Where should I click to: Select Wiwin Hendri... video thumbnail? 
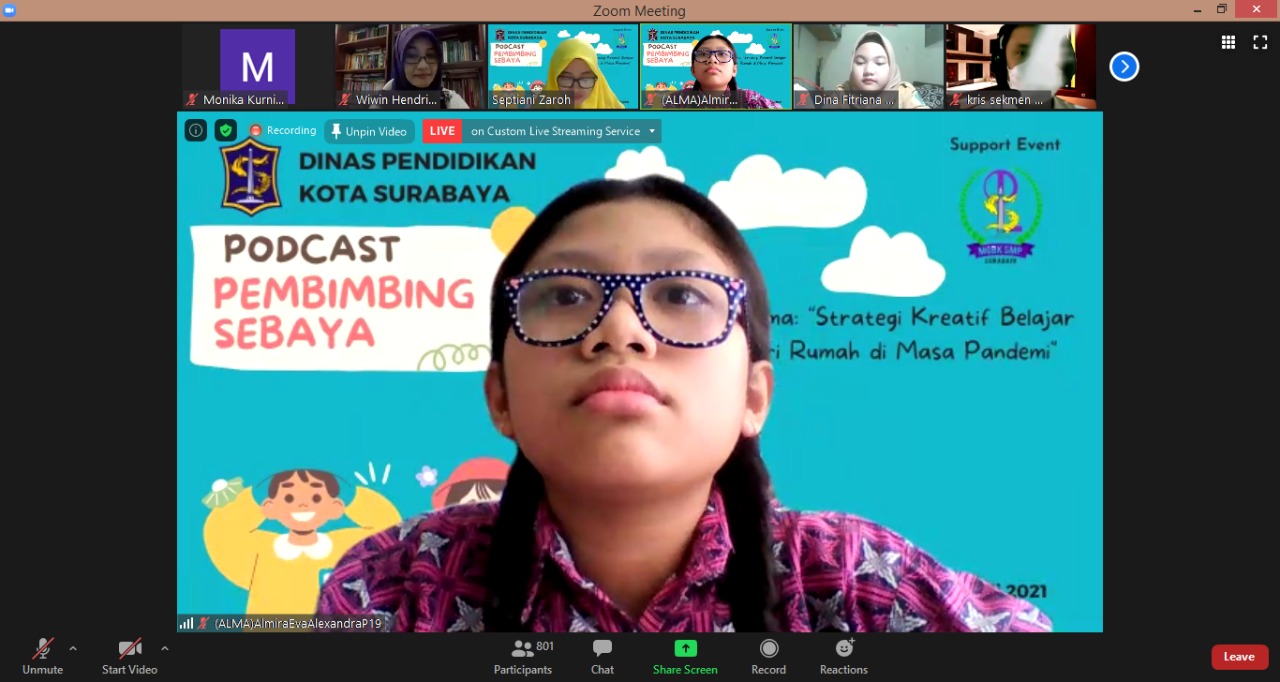[x=410, y=67]
